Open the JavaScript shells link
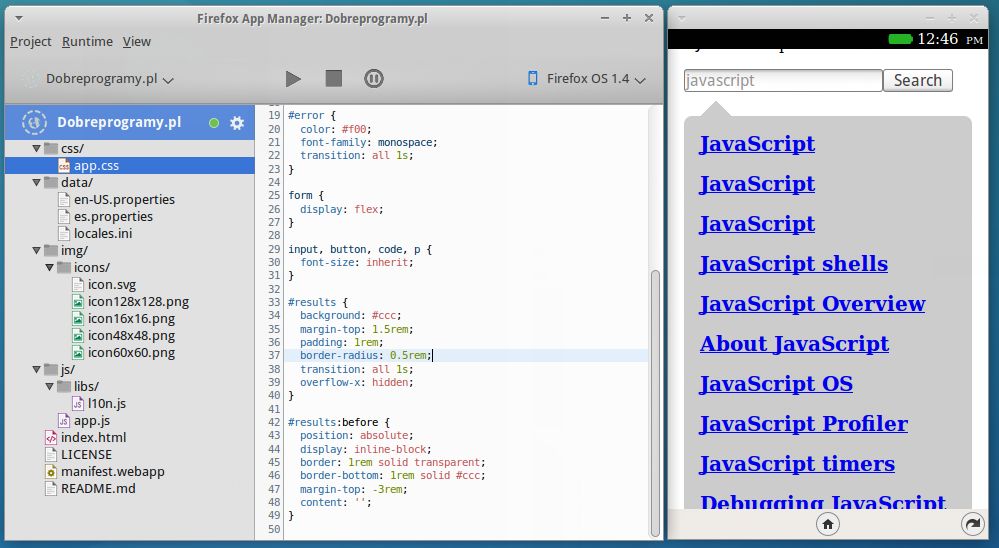 (x=793, y=264)
